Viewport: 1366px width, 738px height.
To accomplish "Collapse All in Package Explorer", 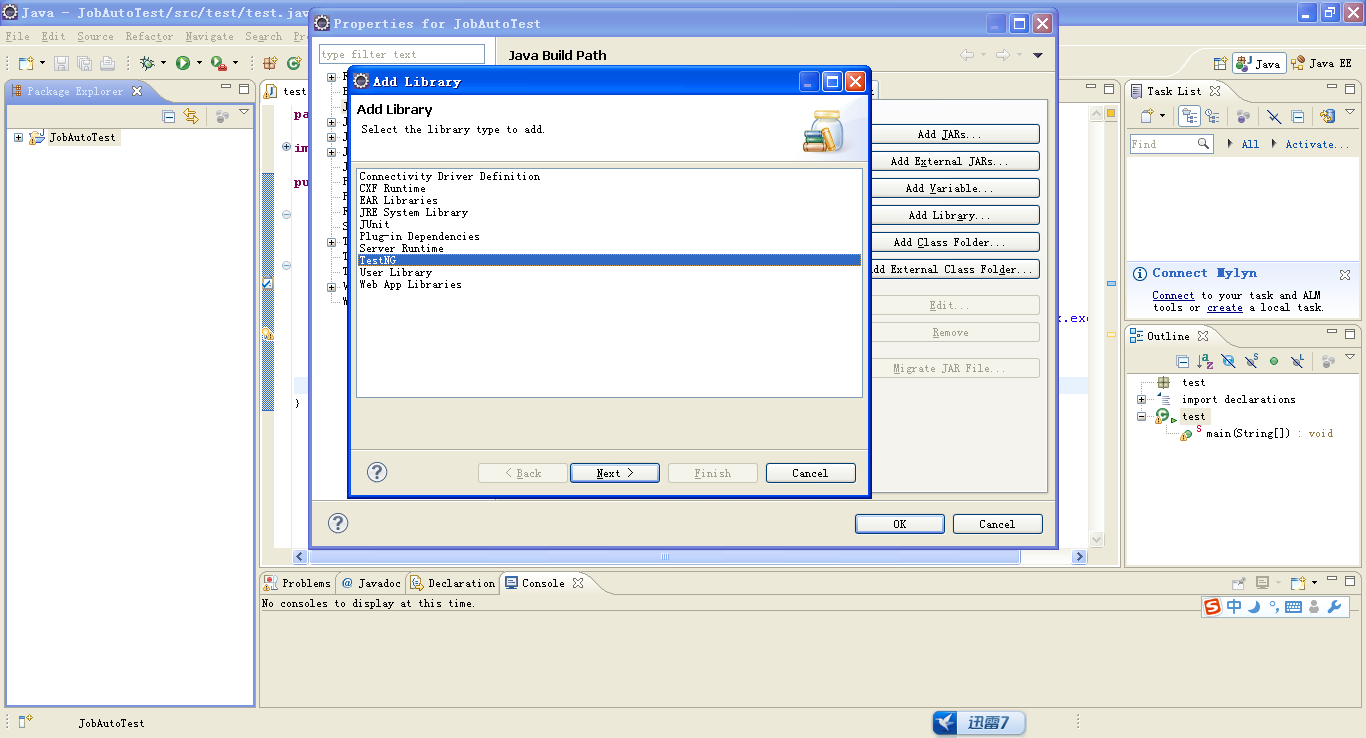I will pos(168,116).
